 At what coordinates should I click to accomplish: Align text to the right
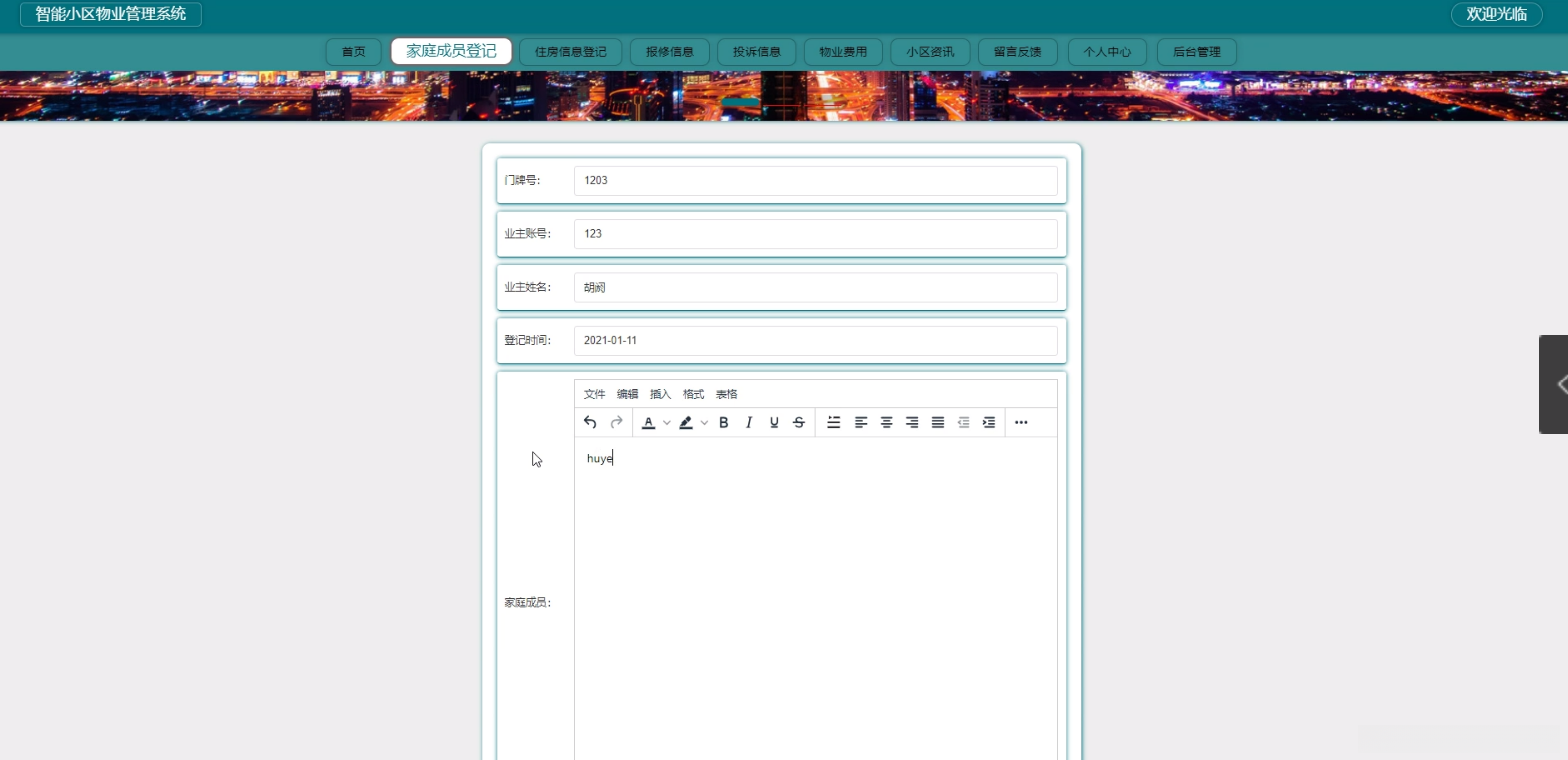(x=912, y=422)
